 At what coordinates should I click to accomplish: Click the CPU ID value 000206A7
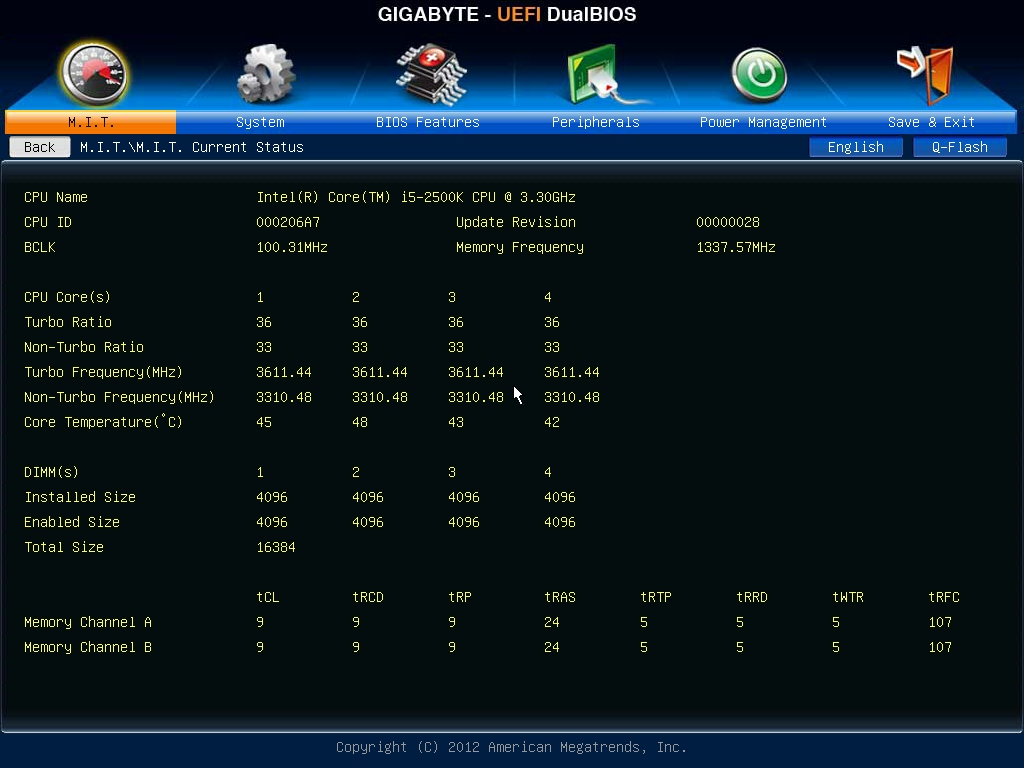[x=288, y=222]
